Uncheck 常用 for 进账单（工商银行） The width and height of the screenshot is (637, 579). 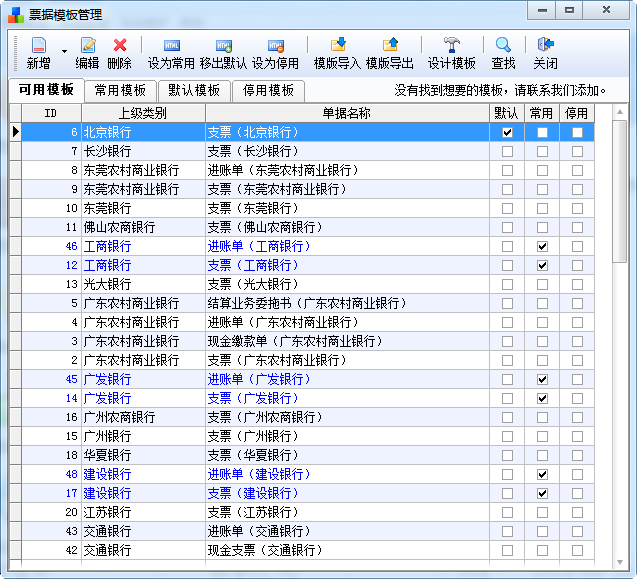coord(542,246)
